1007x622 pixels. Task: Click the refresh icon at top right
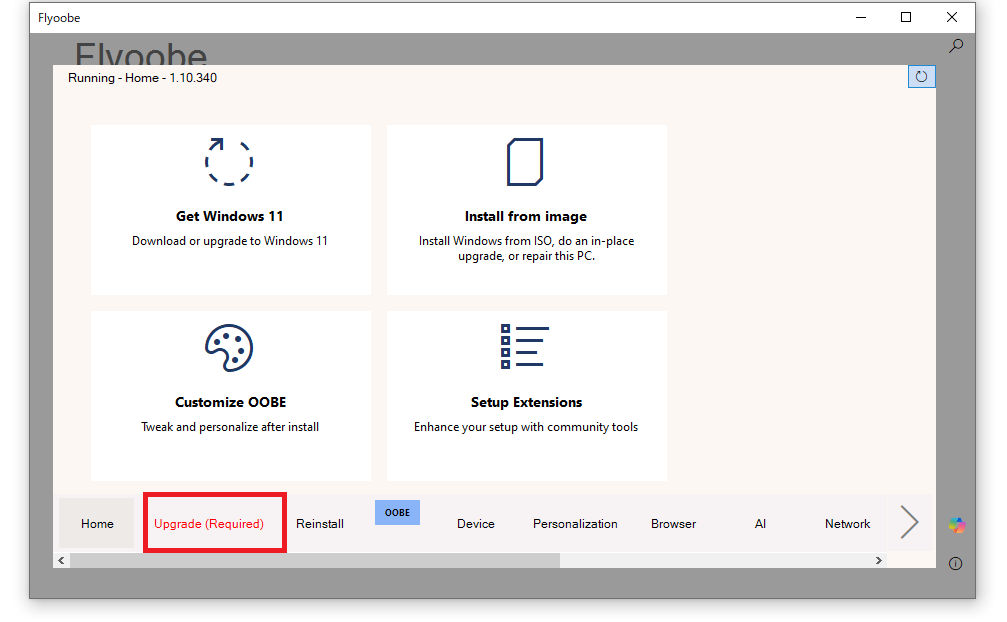[921, 77]
